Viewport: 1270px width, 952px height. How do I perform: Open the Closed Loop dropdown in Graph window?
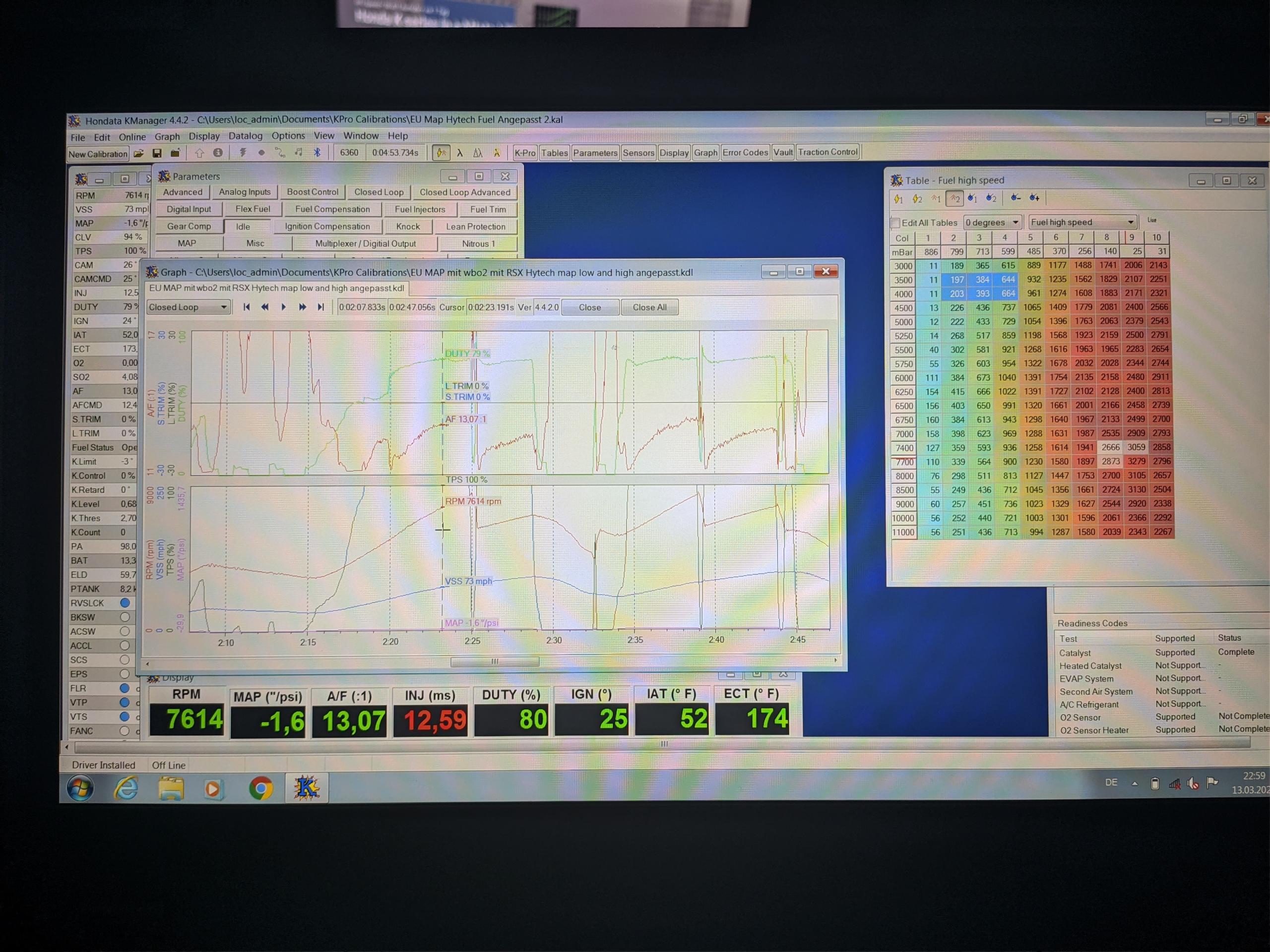tap(189, 307)
